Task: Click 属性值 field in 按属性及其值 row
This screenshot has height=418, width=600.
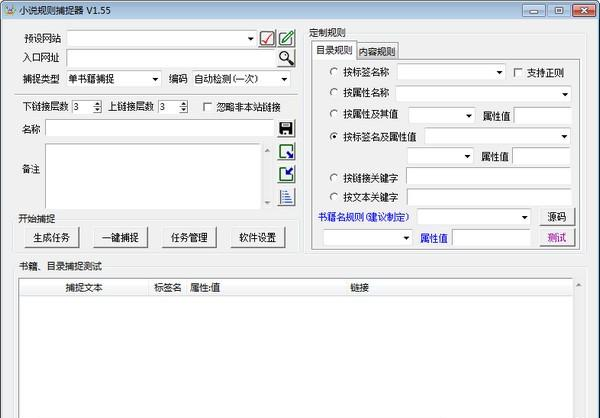Action: (x=543, y=116)
